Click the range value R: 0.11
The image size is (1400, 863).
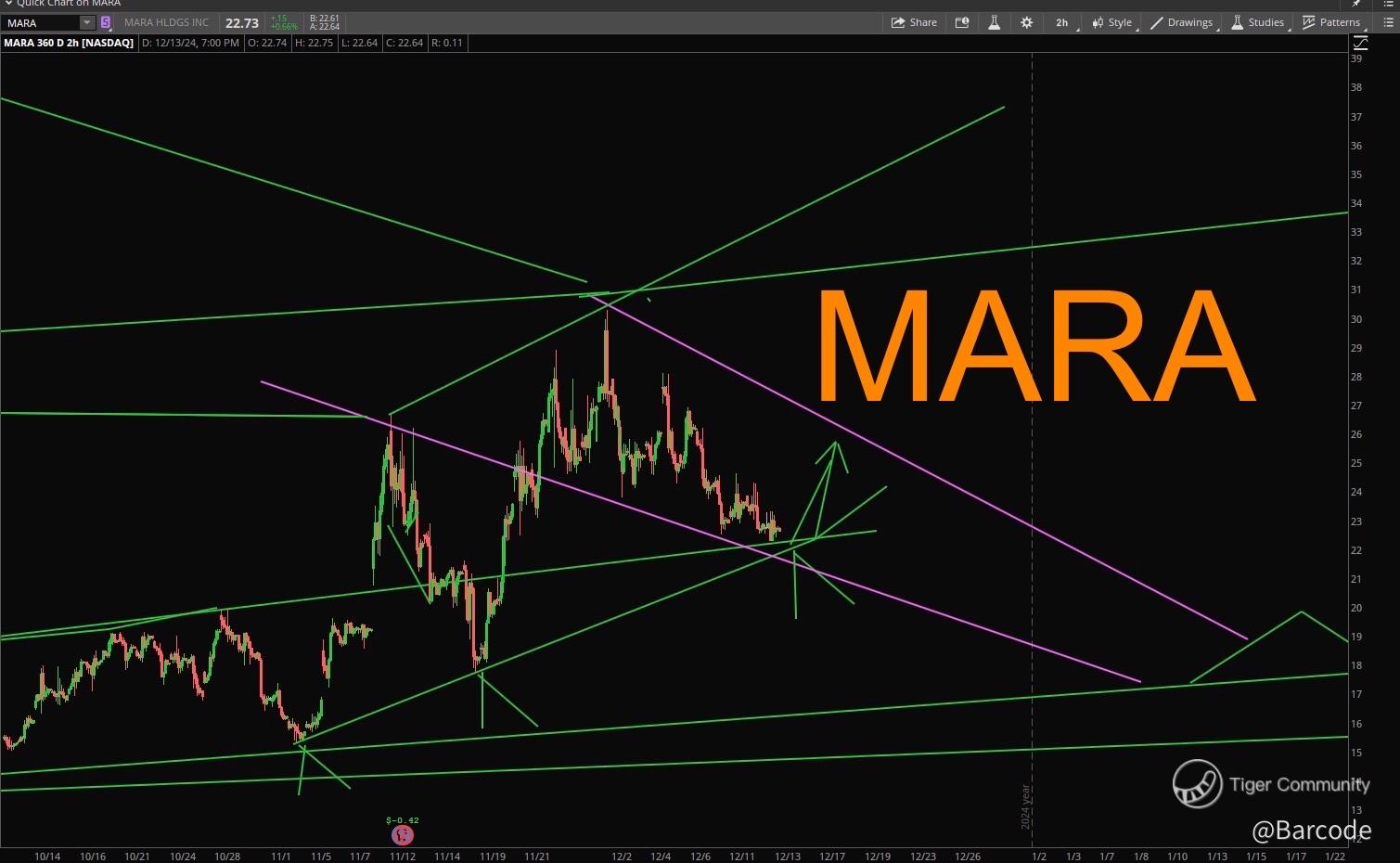(447, 43)
